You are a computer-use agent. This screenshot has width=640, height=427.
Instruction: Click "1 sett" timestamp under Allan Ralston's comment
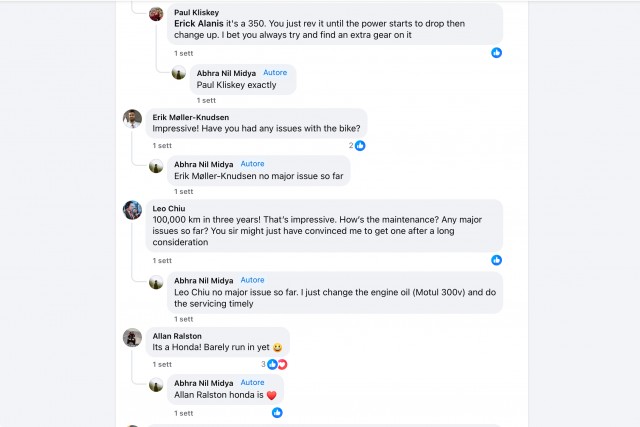click(161, 365)
